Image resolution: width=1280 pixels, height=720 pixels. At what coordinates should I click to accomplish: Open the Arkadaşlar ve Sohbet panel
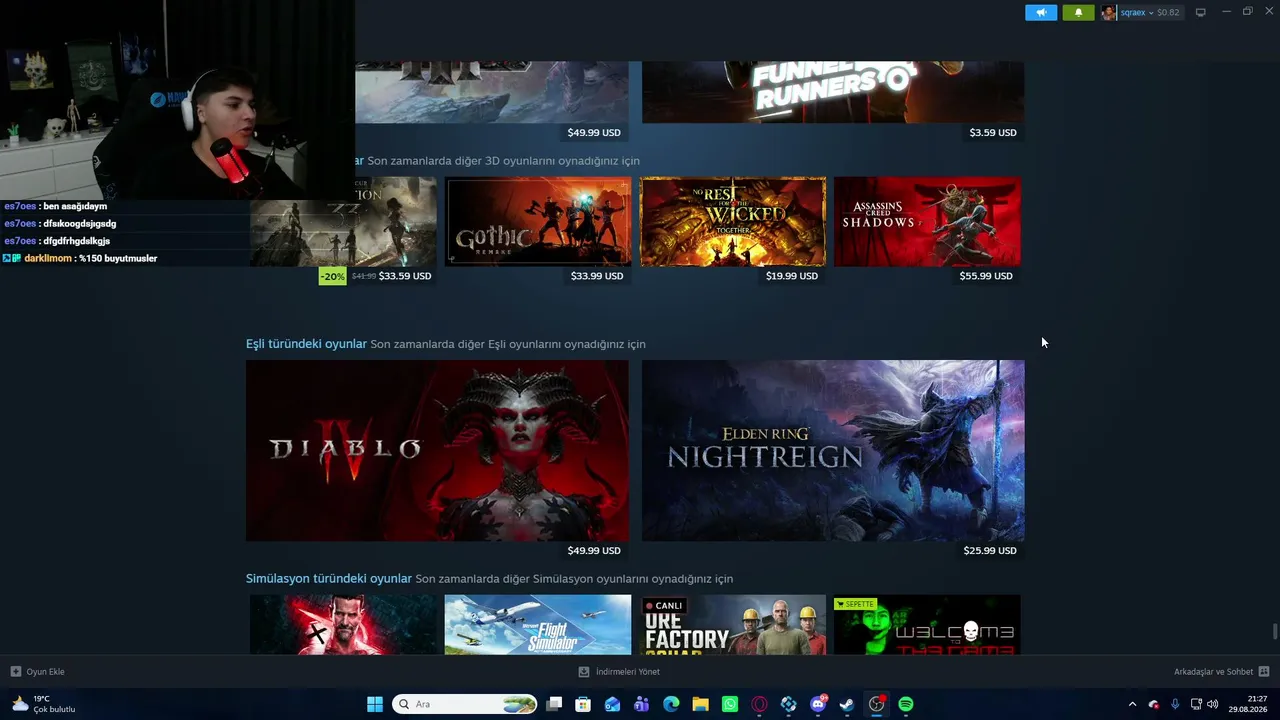coord(1213,672)
